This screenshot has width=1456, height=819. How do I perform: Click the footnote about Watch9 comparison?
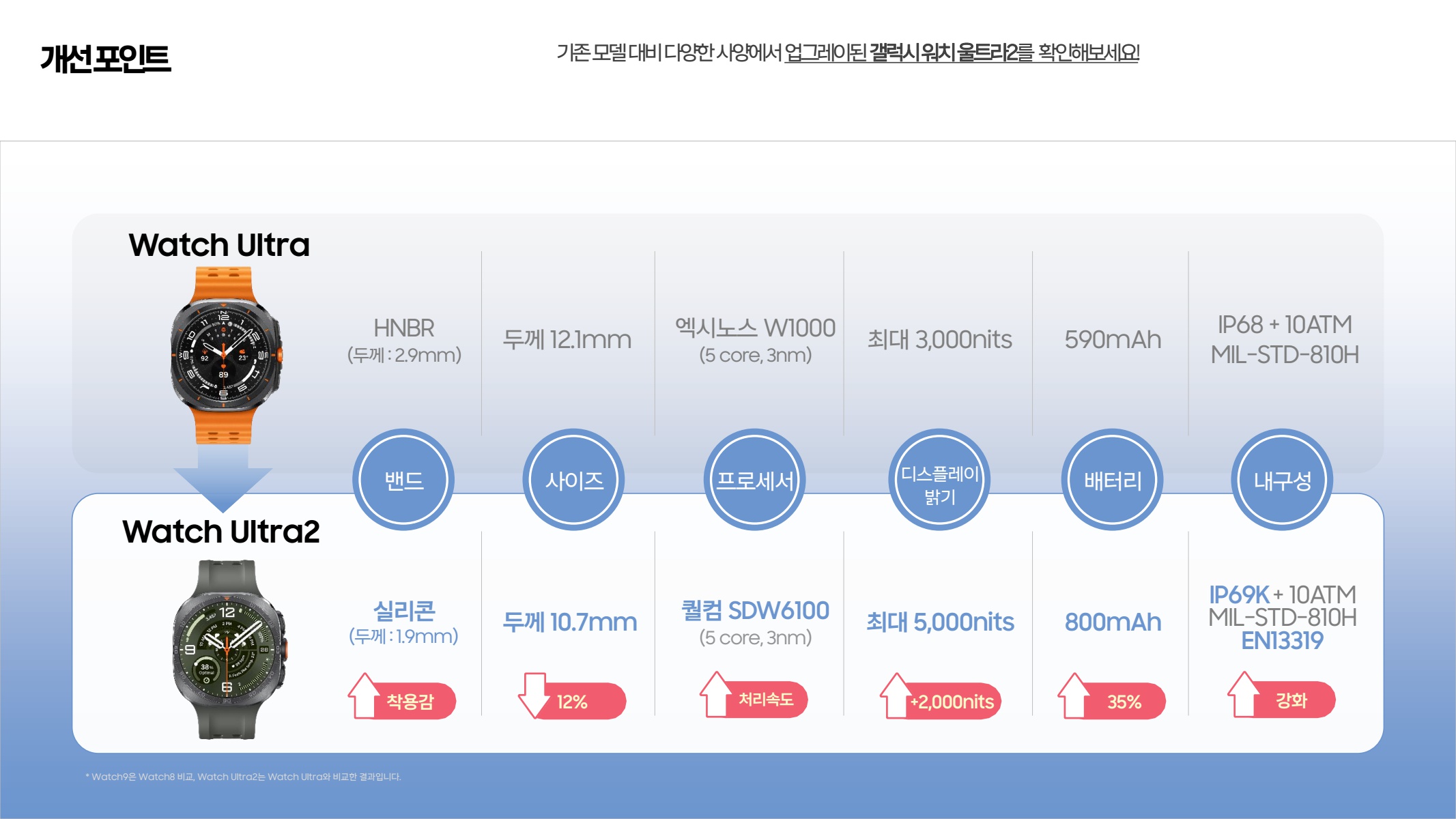pyautogui.click(x=243, y=777)
